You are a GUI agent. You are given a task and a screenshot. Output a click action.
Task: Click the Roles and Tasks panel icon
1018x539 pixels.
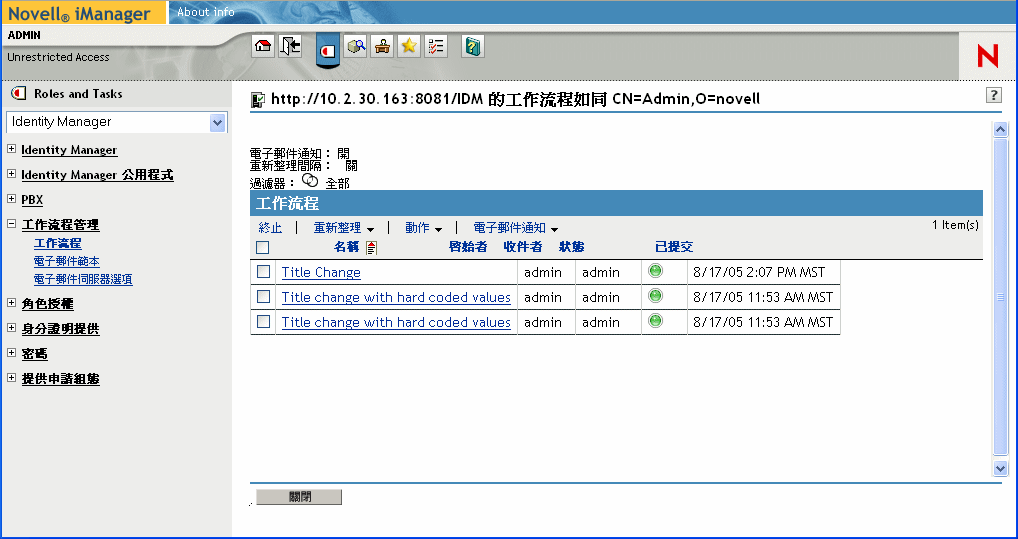pos(18,94)
